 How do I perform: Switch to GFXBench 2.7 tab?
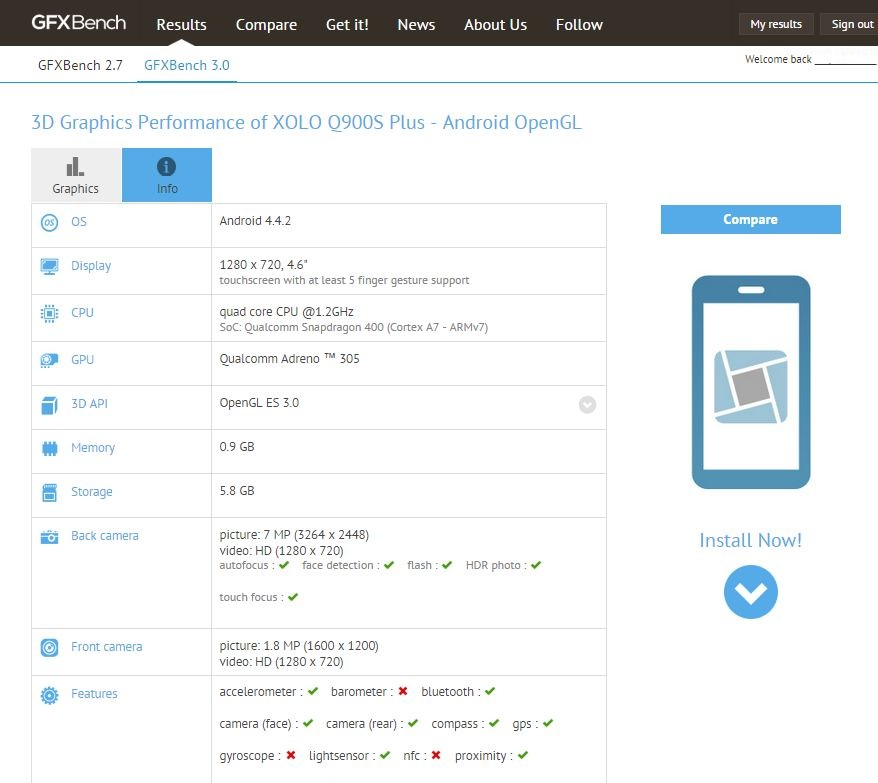(80, 65)
